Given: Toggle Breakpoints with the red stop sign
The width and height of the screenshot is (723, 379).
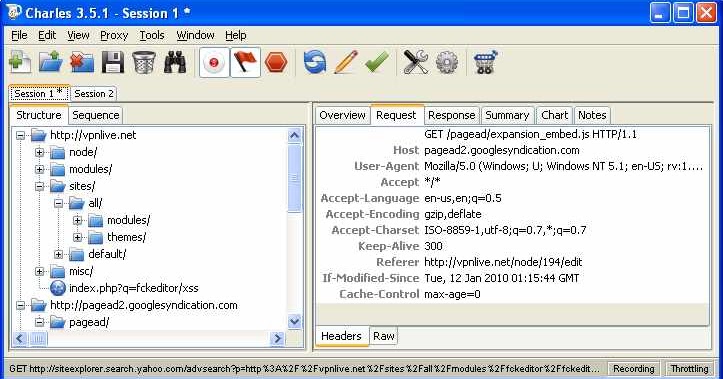Looking at the screenshot, I should click(x=276, y=62).
